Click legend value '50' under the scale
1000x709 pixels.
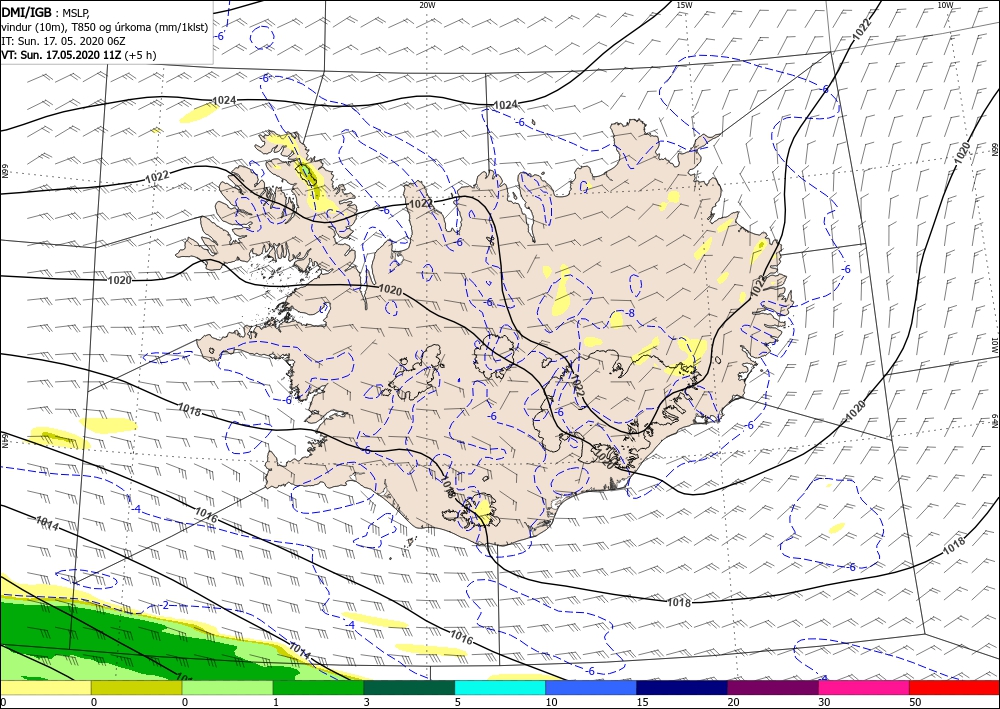915,702
